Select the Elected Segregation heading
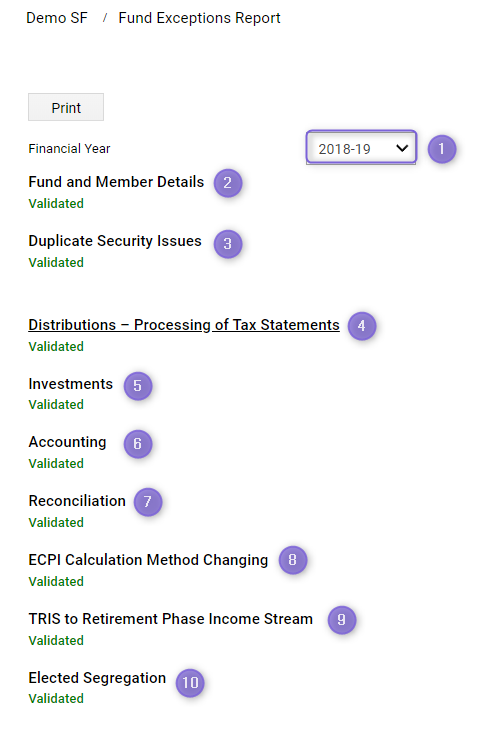The image size is (500, 753). [x=97, y=678]
